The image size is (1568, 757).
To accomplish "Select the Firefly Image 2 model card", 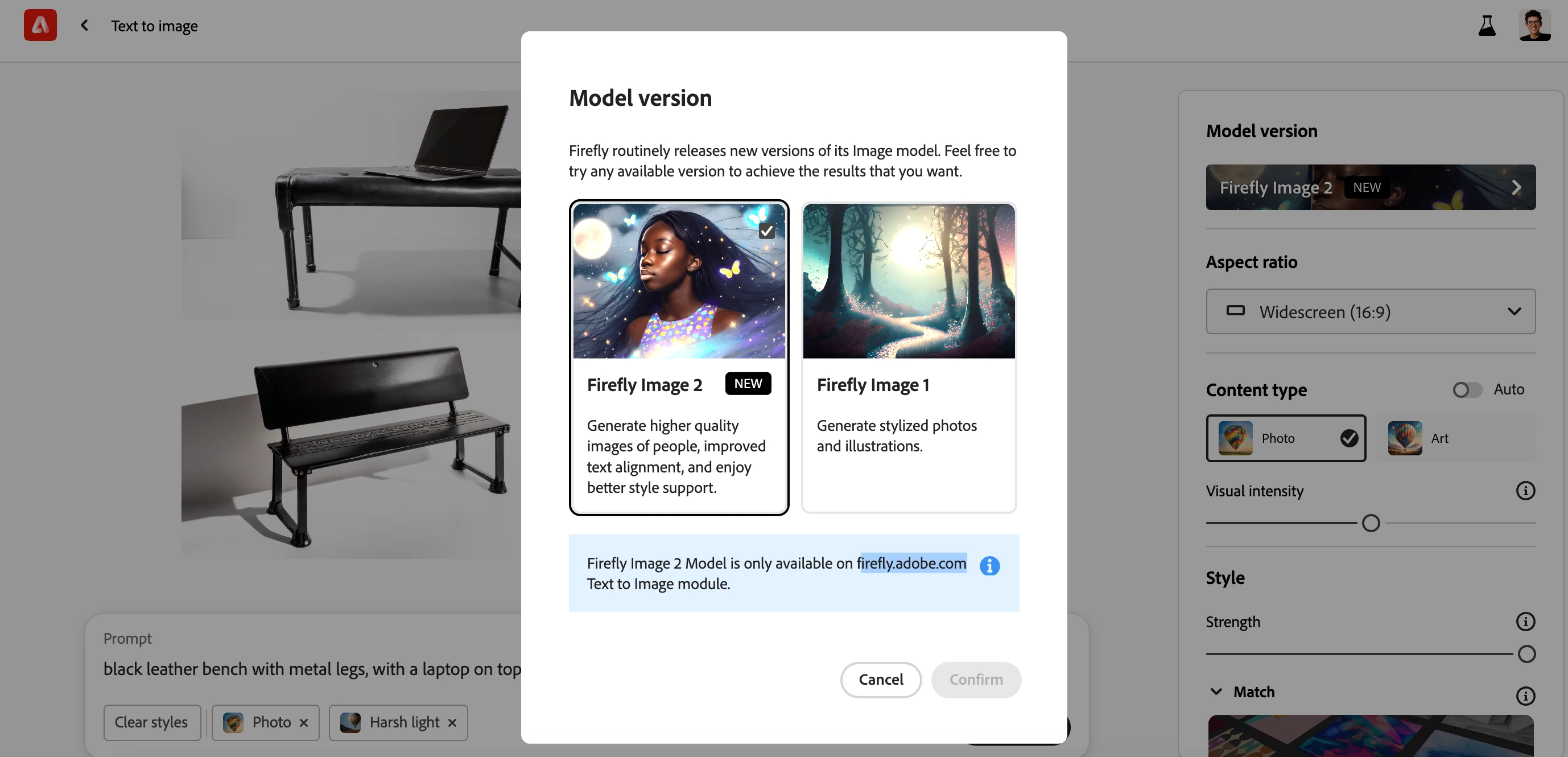I will tap(679, 357).
